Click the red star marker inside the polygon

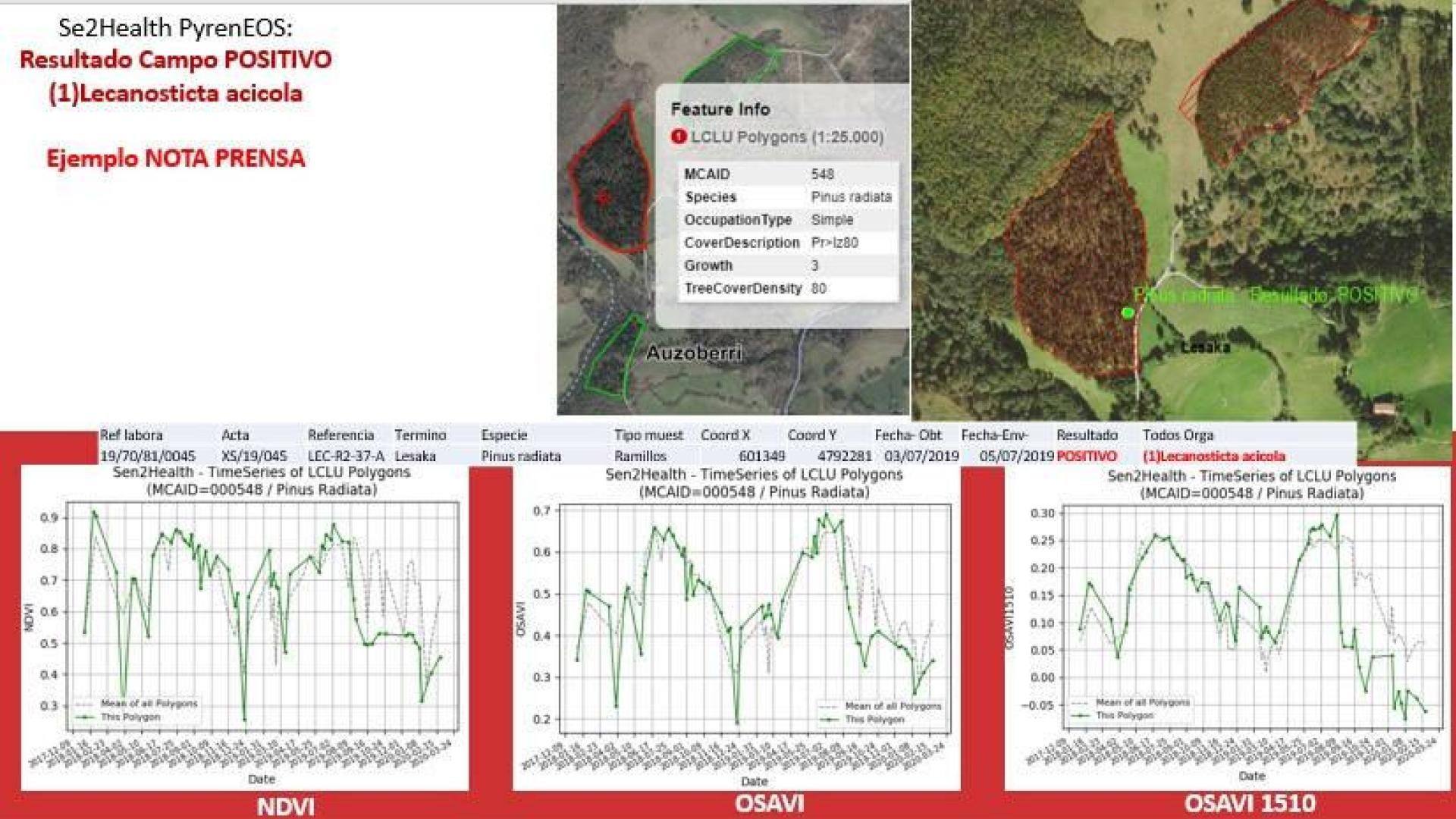tap(603, 197)
